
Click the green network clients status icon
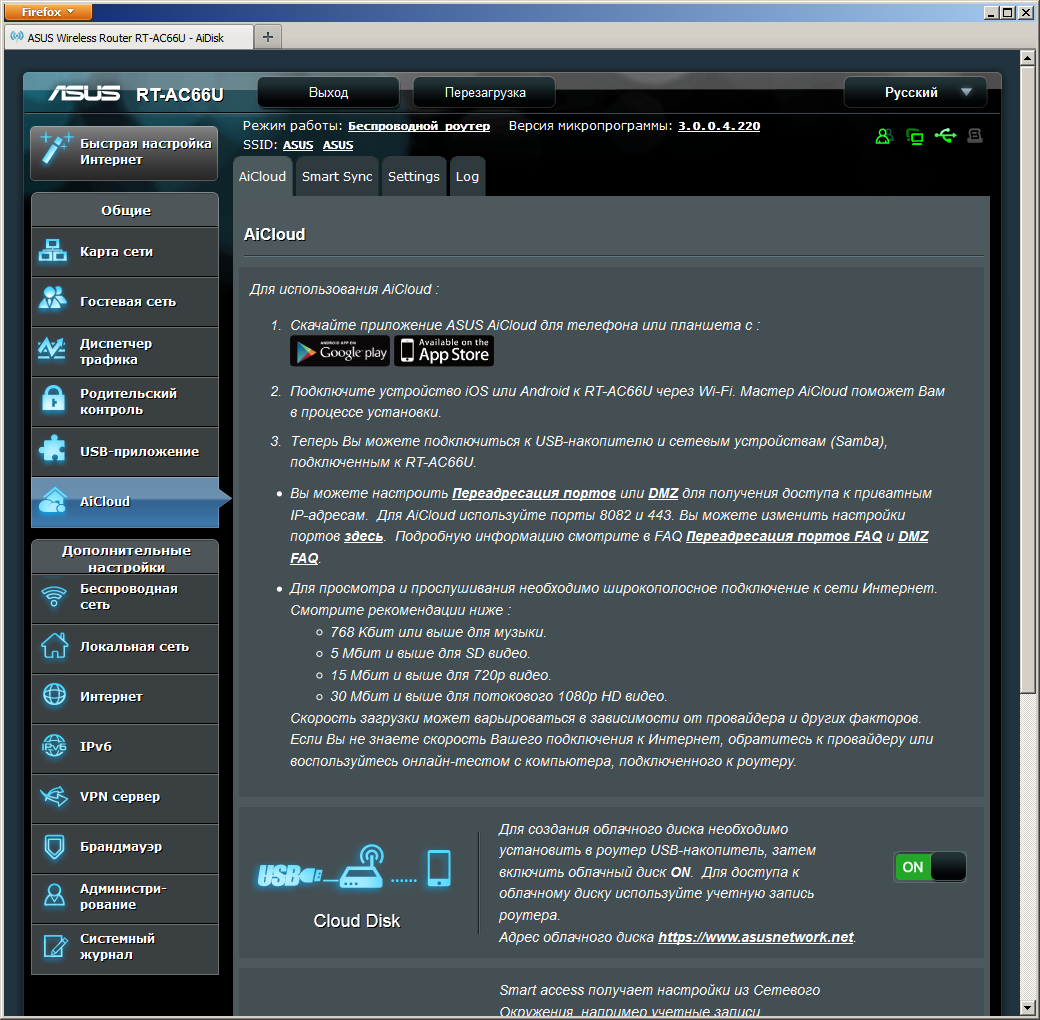(915, 137)
